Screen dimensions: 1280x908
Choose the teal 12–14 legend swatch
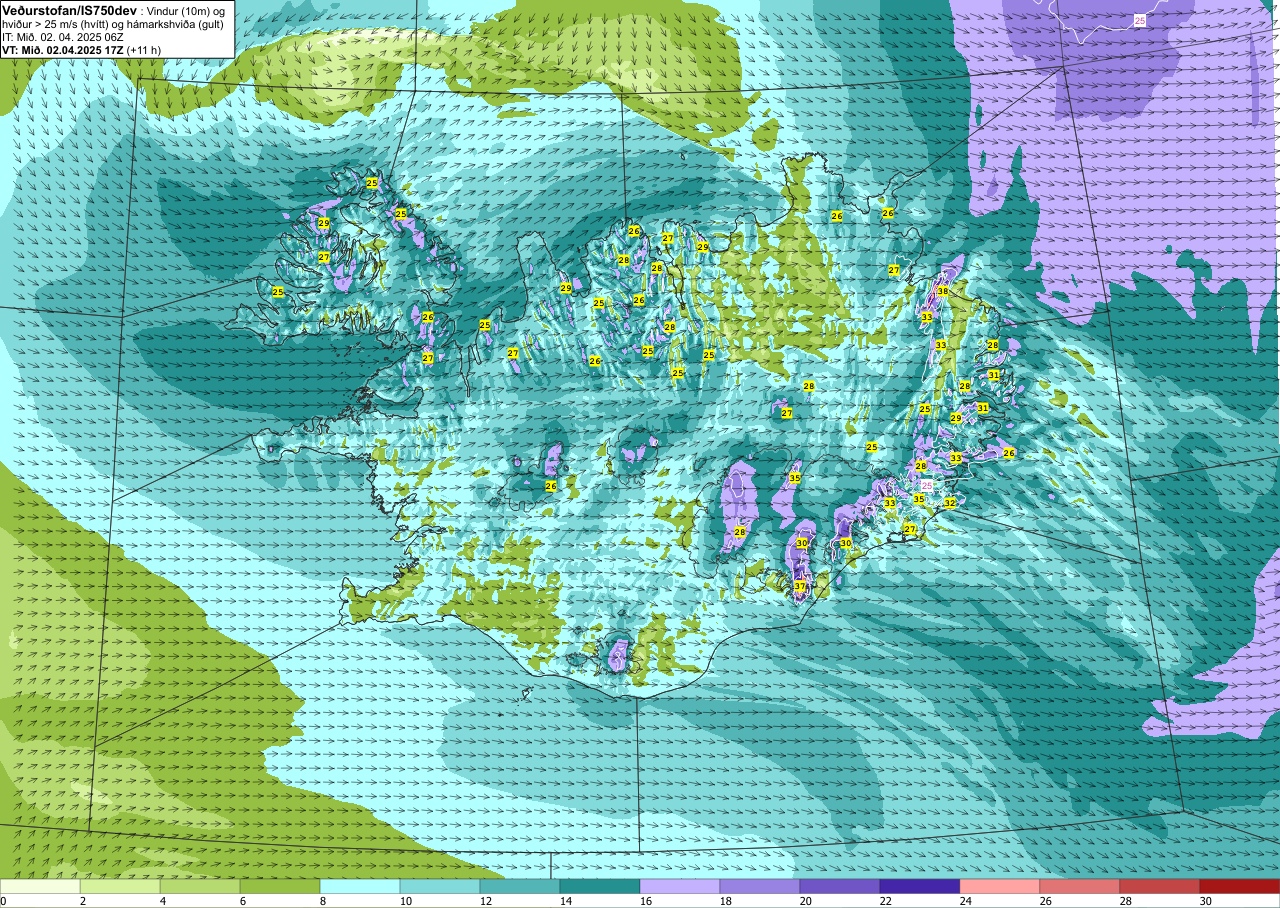520,886
